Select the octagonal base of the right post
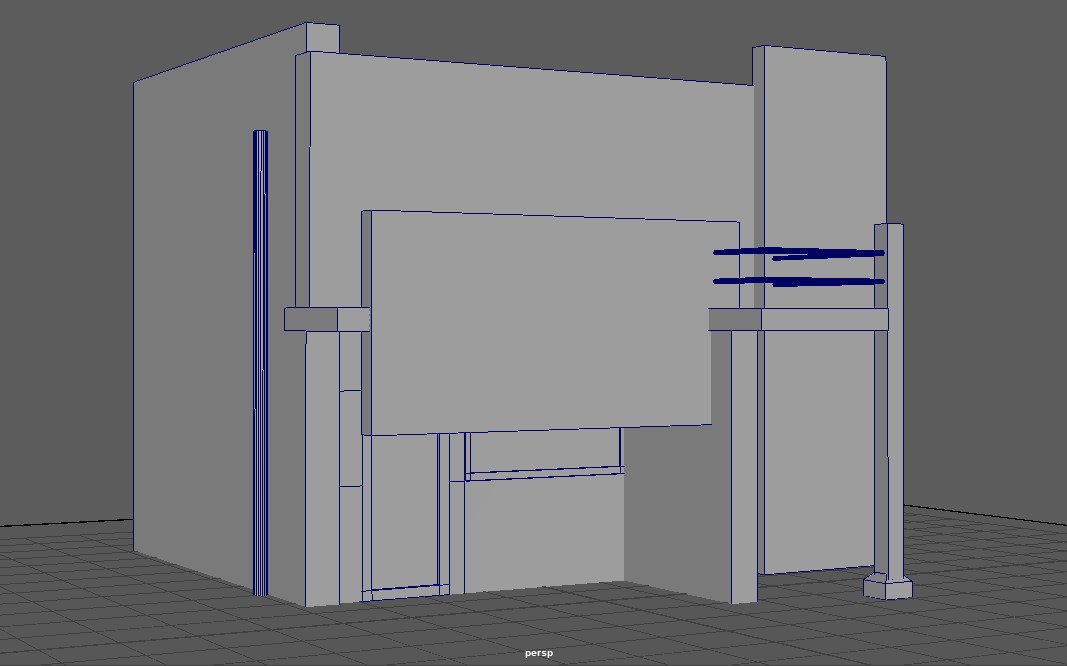Viewport: 1067px width, 666px height. coord(887,586)
